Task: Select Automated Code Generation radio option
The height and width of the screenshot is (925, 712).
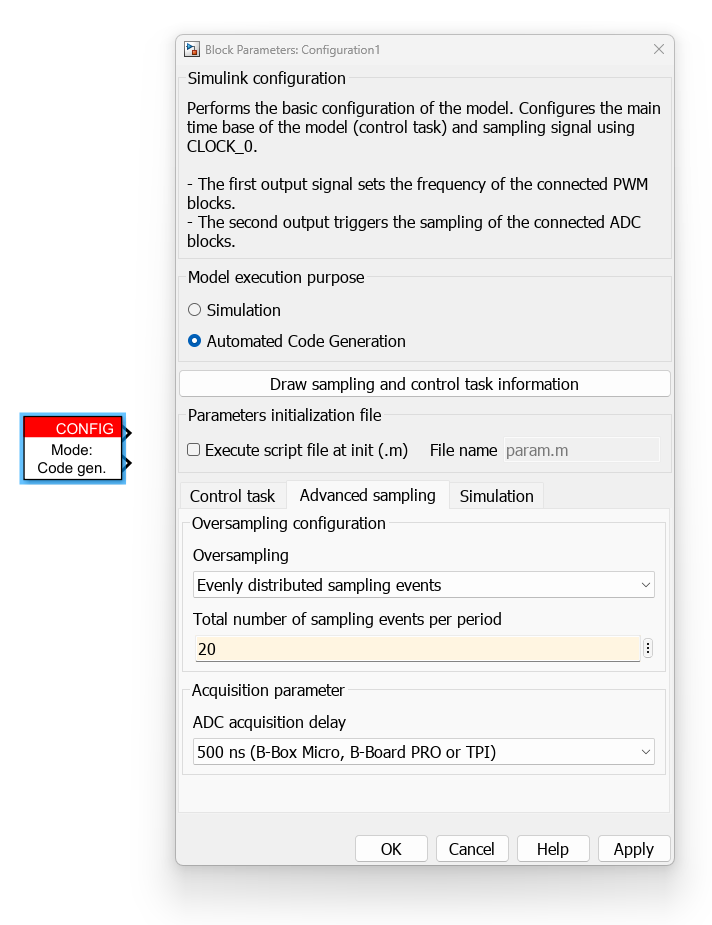Action: [x=194, y=341]
